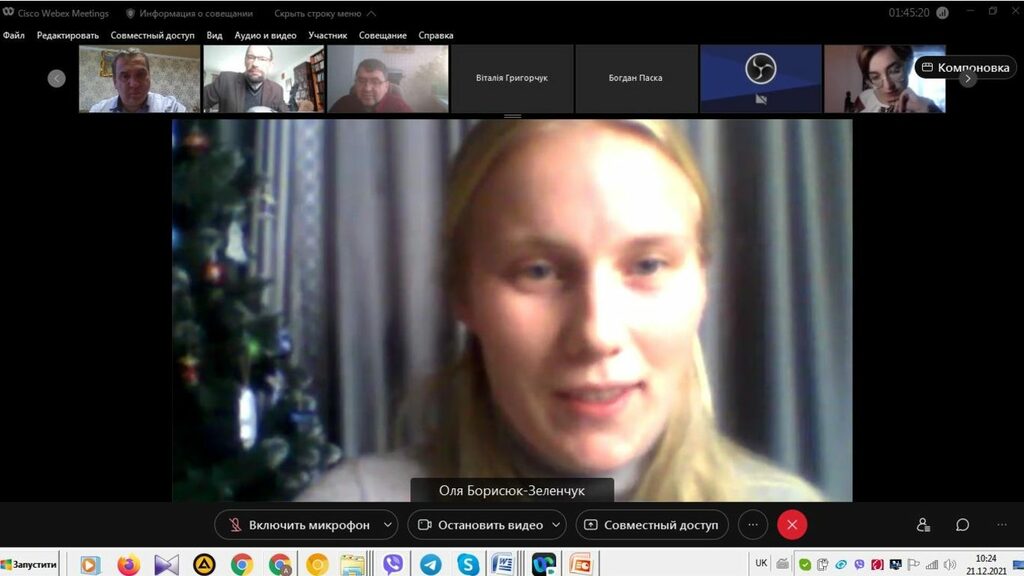Open Telegram from the taskbar
Image resolution: width=1024 pixels, height=576 pixels.
click(x=430, y=564)
